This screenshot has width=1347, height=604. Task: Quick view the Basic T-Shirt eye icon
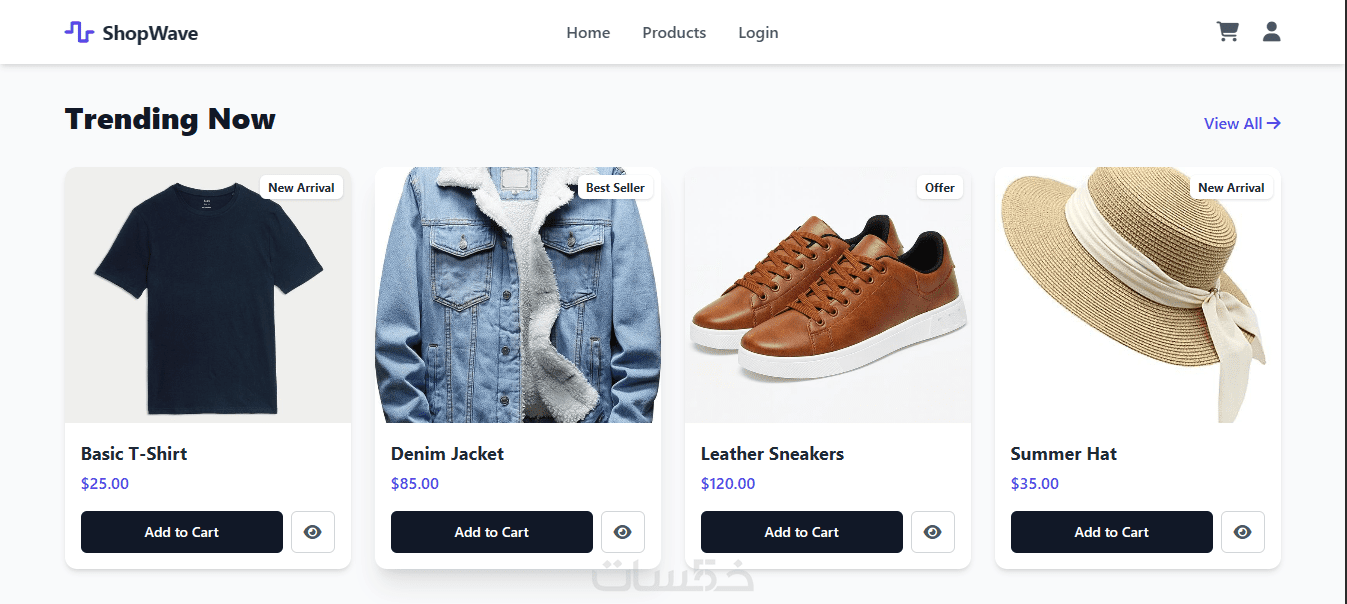pos(312,532)
